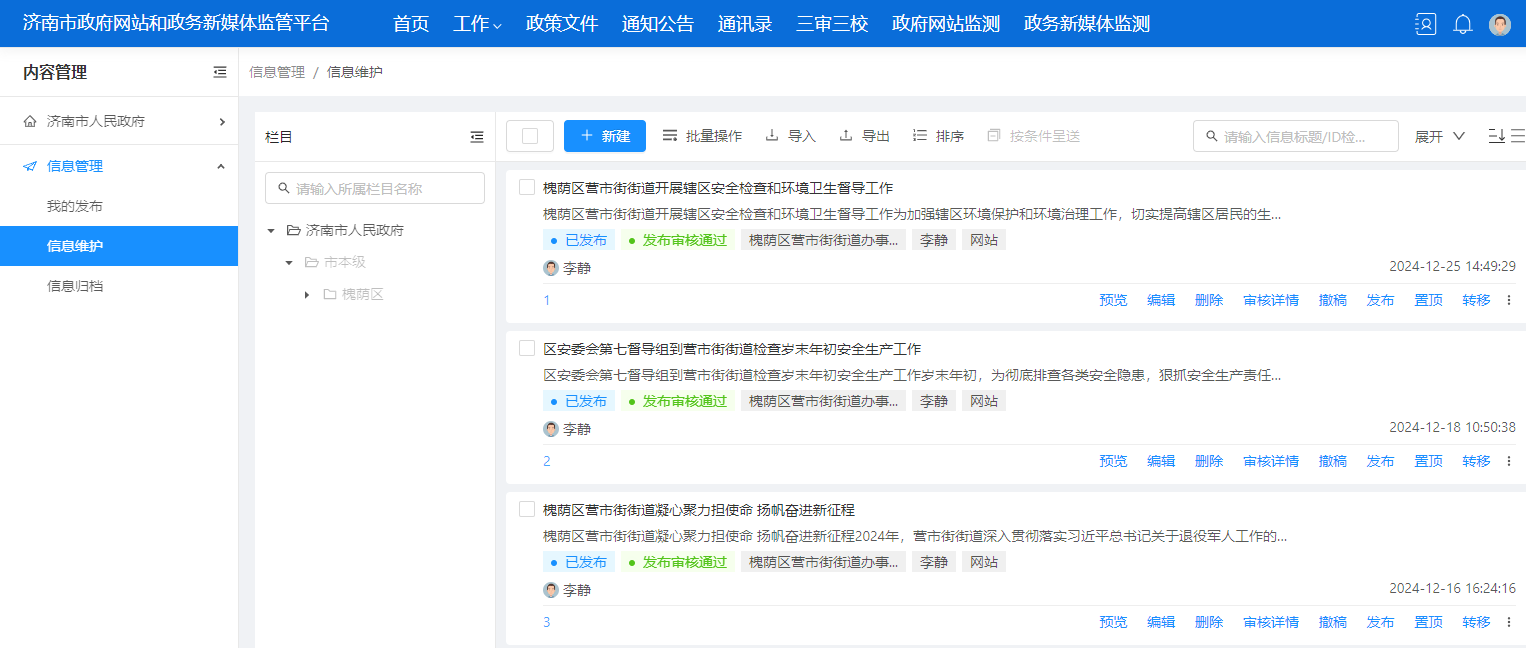This screenshot has width=1526, height=648.
Task: Open the user avatar in top bar
Action: 1500,25
